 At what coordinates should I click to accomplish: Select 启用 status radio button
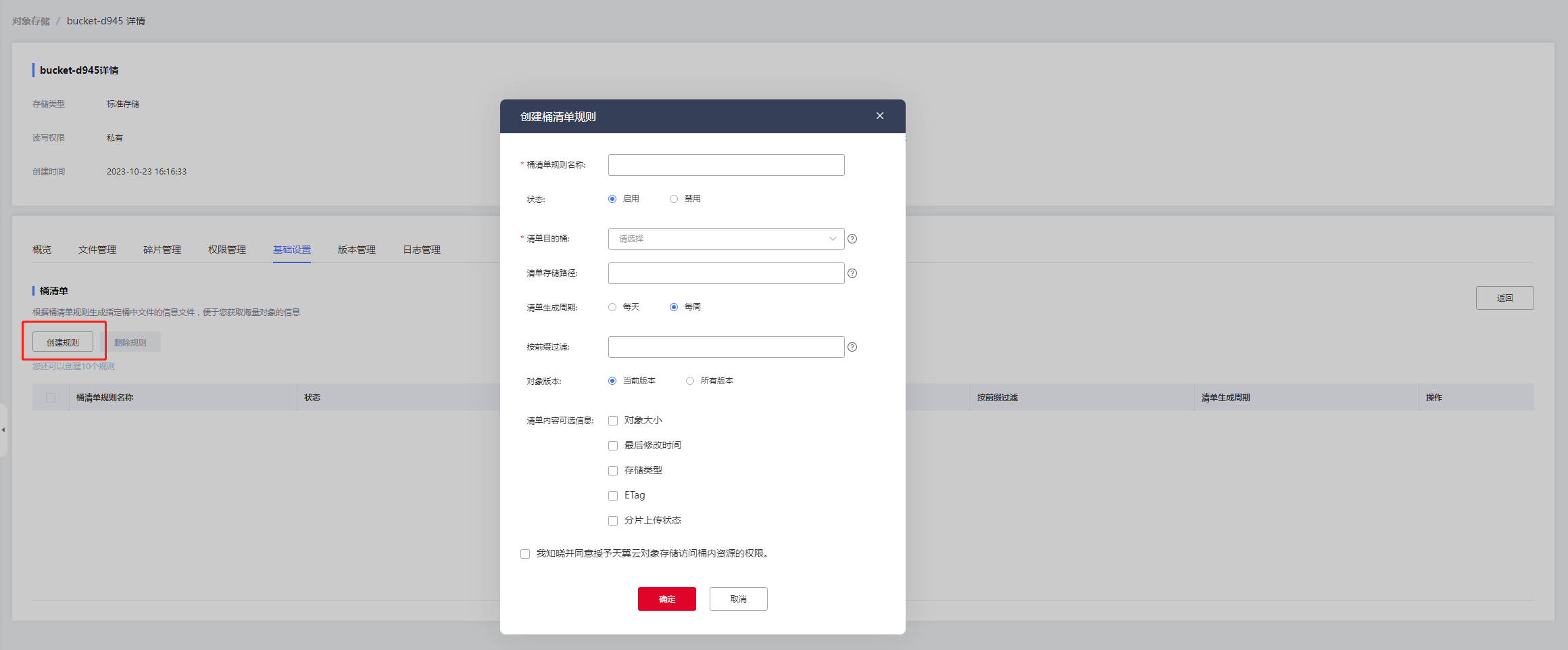(612, 199)
